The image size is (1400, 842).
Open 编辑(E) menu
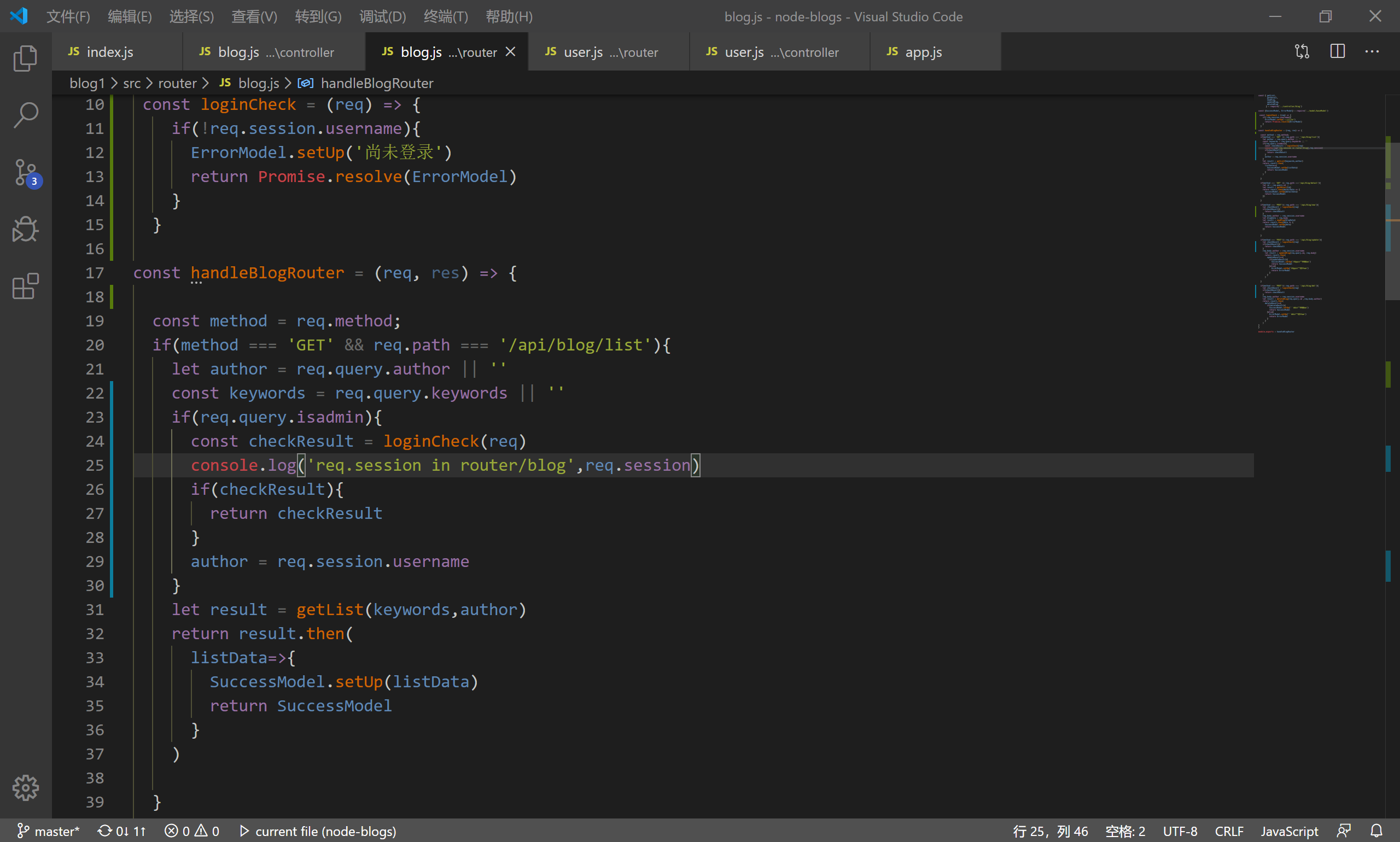click(130, 16)
